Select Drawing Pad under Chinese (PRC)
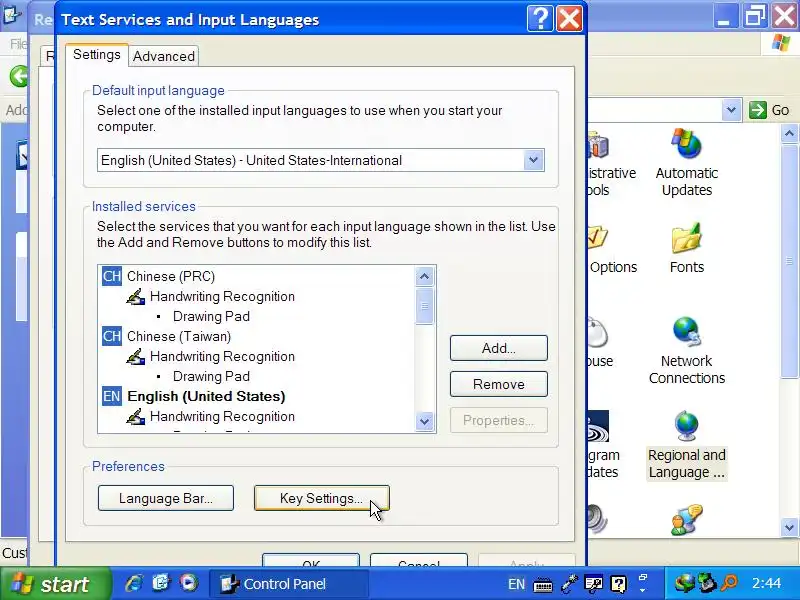Screen dimensions: 800x600 211,316
